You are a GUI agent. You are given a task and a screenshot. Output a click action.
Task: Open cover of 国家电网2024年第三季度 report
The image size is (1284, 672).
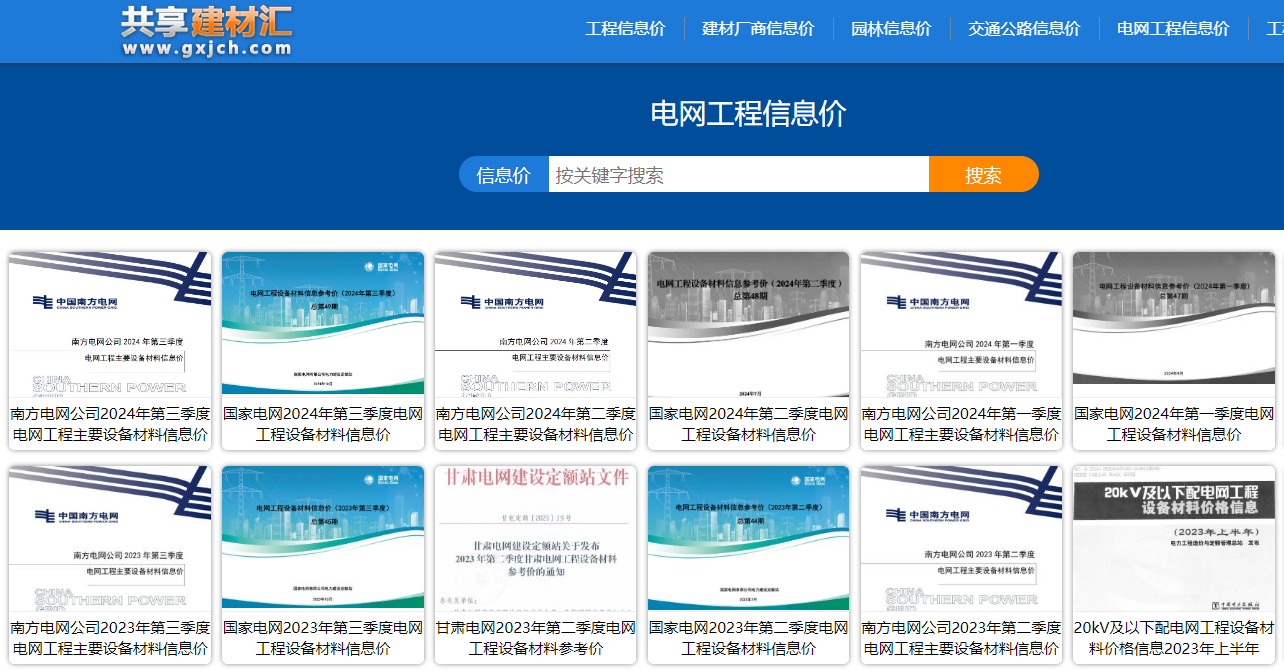click(323, 324)
